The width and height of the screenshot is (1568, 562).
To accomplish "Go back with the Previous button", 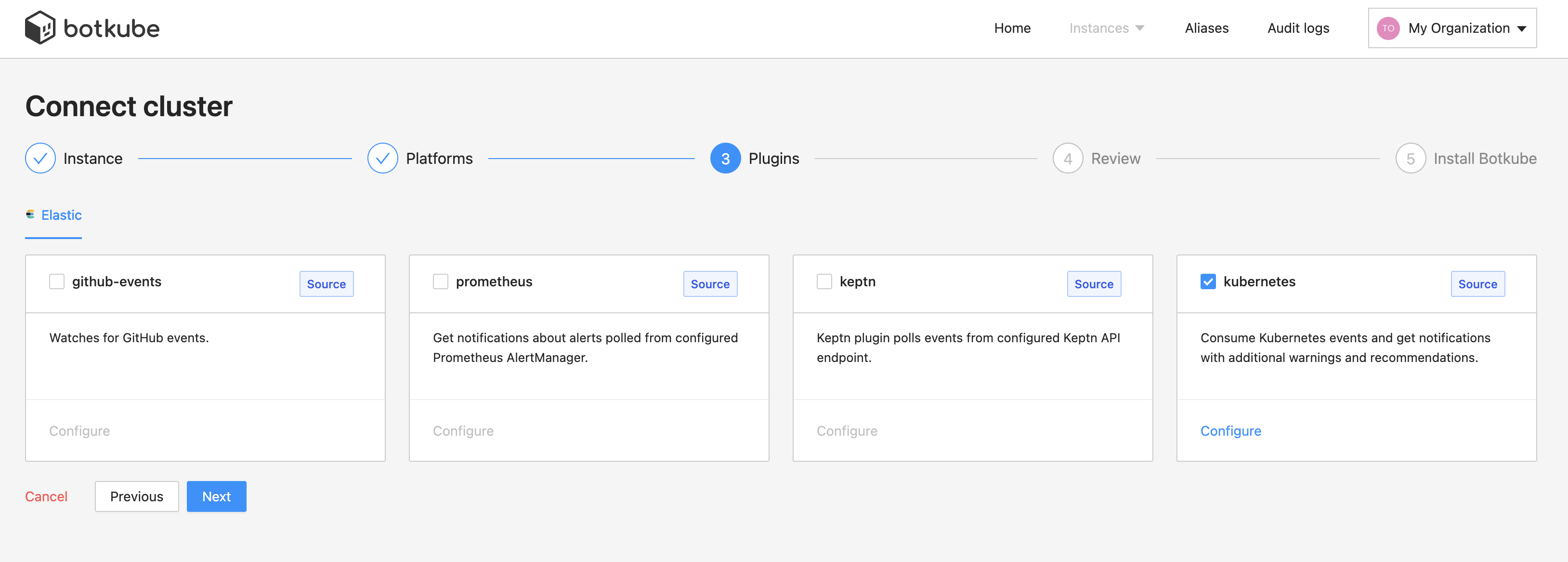I will coord(137,497).
